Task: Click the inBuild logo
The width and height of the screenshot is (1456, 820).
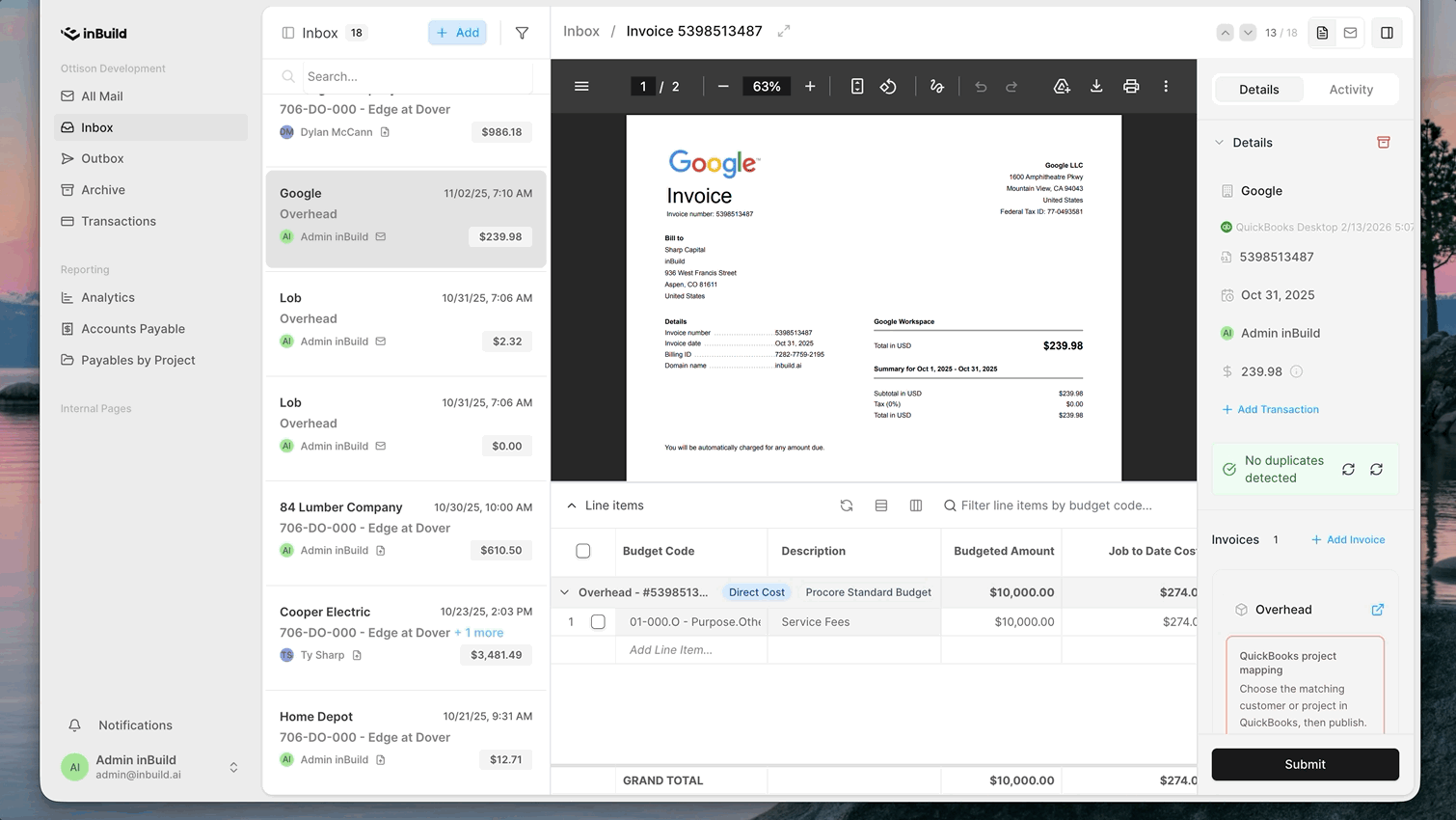Action: pyautogui.click(x=94, y=33)
